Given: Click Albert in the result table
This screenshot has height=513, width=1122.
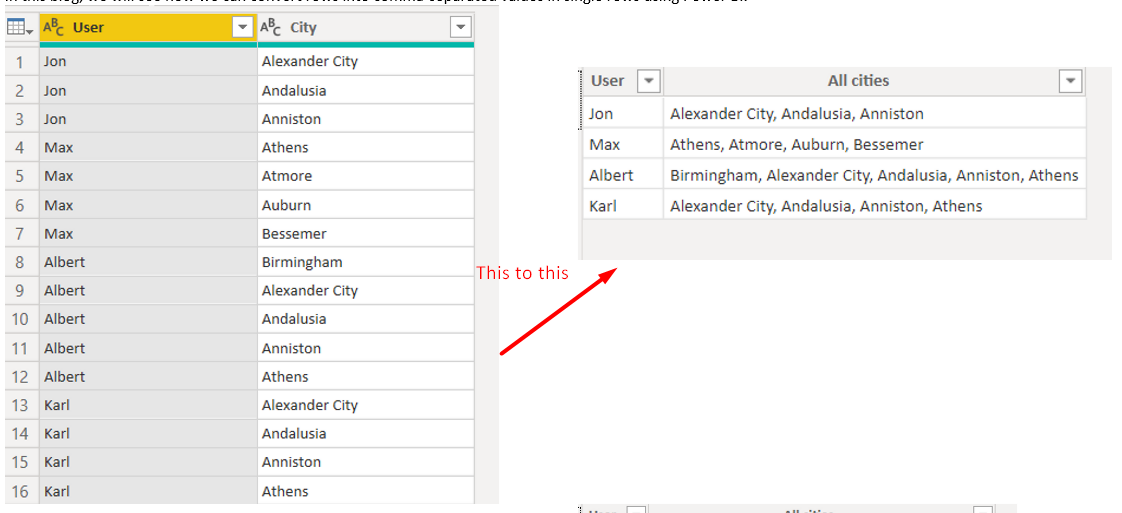Looking at the screenshot, I should coord(623,175).
